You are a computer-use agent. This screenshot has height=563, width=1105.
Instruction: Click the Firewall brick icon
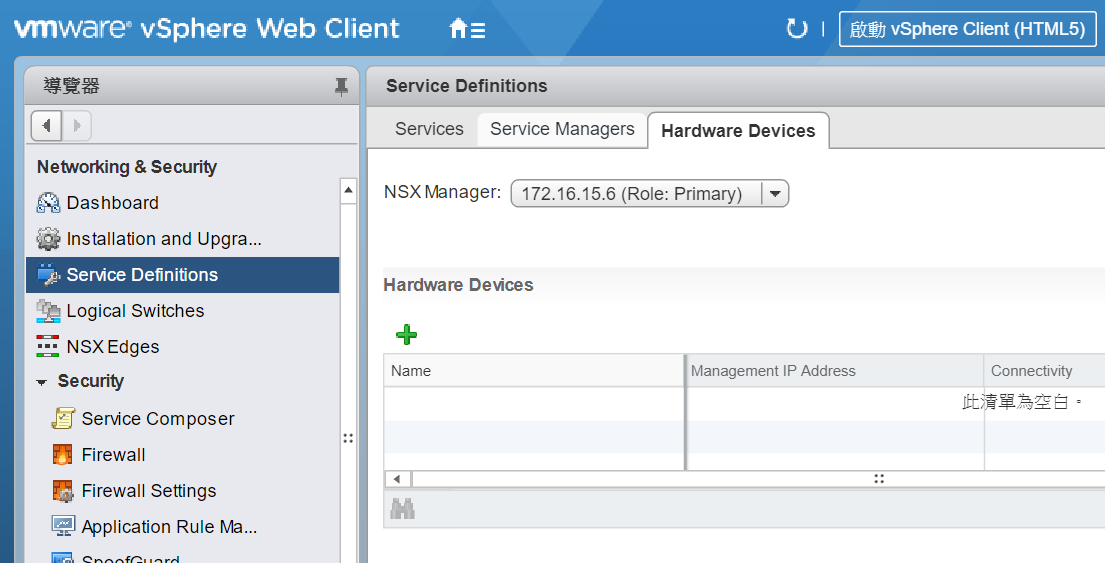click(x=63, y=454)
